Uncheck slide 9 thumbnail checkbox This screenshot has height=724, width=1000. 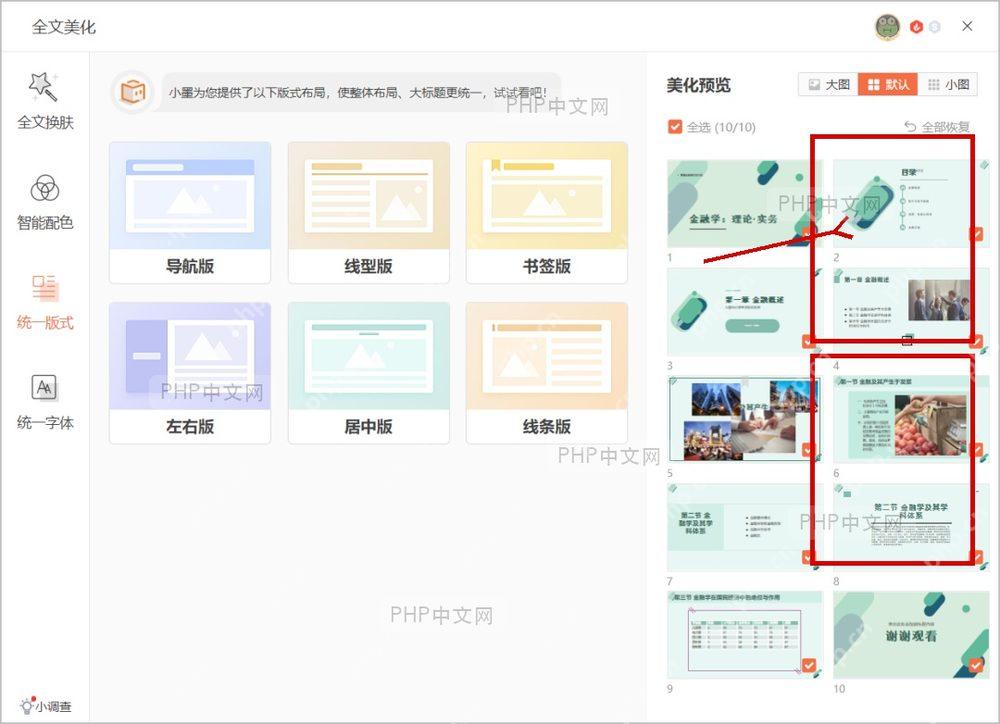pyautogui.click(x=809, y=665)
